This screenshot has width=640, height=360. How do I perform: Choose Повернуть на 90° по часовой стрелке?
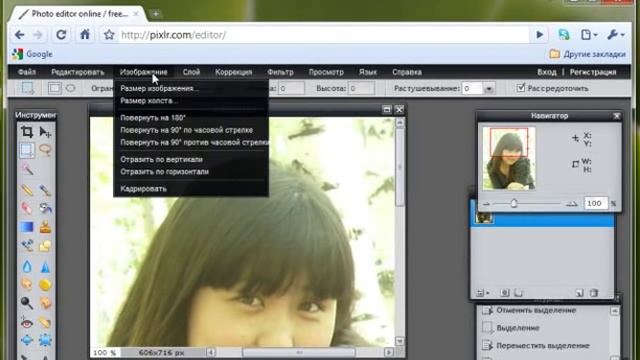tap(187, 130)
